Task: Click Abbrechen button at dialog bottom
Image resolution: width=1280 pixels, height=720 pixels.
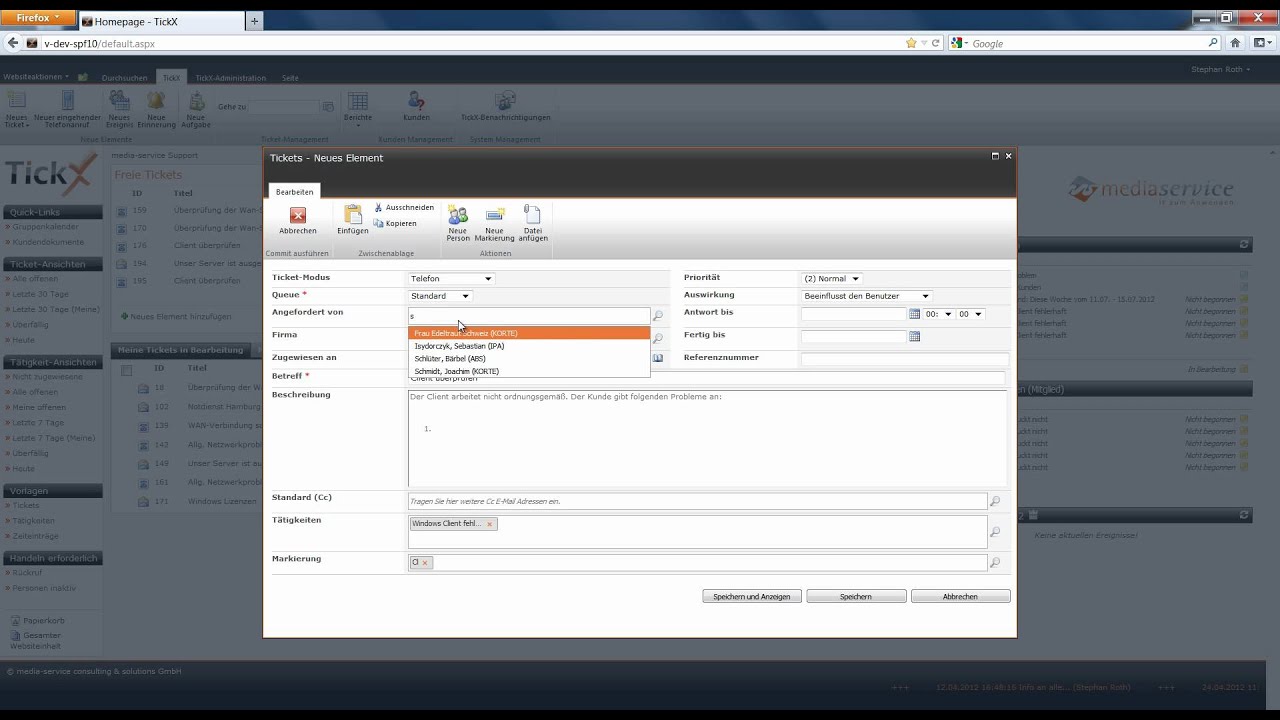Action: tap(960, 597)
